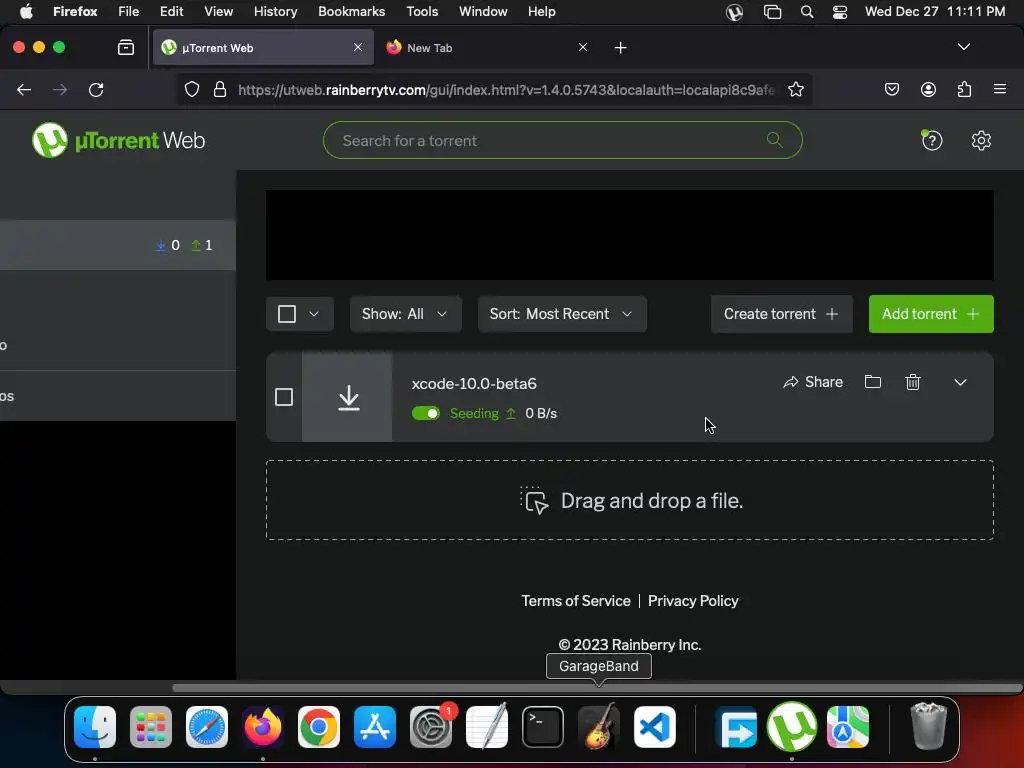The width and height of the screenshot is (1024, 768).
Task: Open the Bookmarks menu
Action: [x=351, y=12]
